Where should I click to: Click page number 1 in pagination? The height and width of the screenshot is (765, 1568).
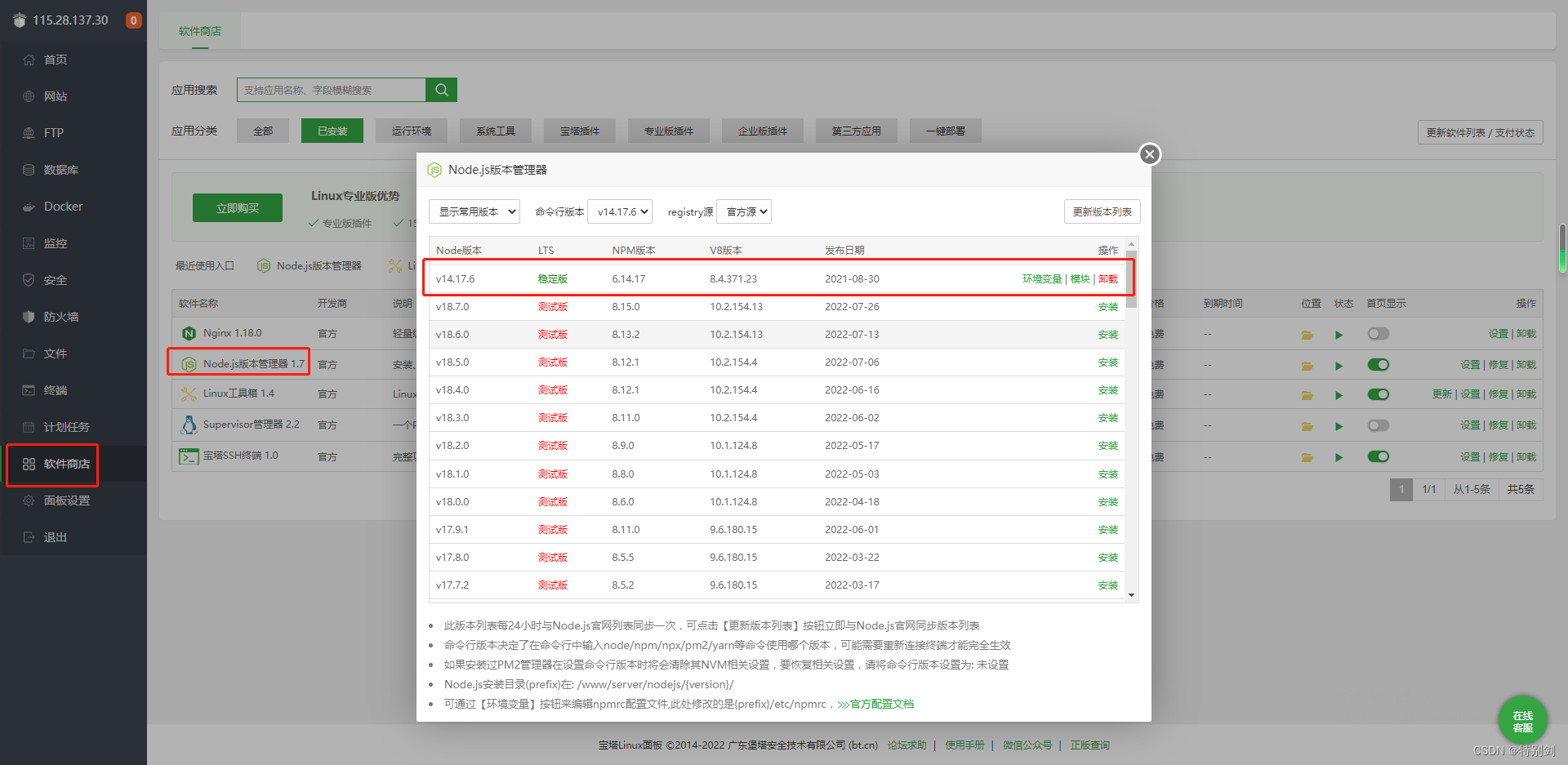[x=1401, y=489]
